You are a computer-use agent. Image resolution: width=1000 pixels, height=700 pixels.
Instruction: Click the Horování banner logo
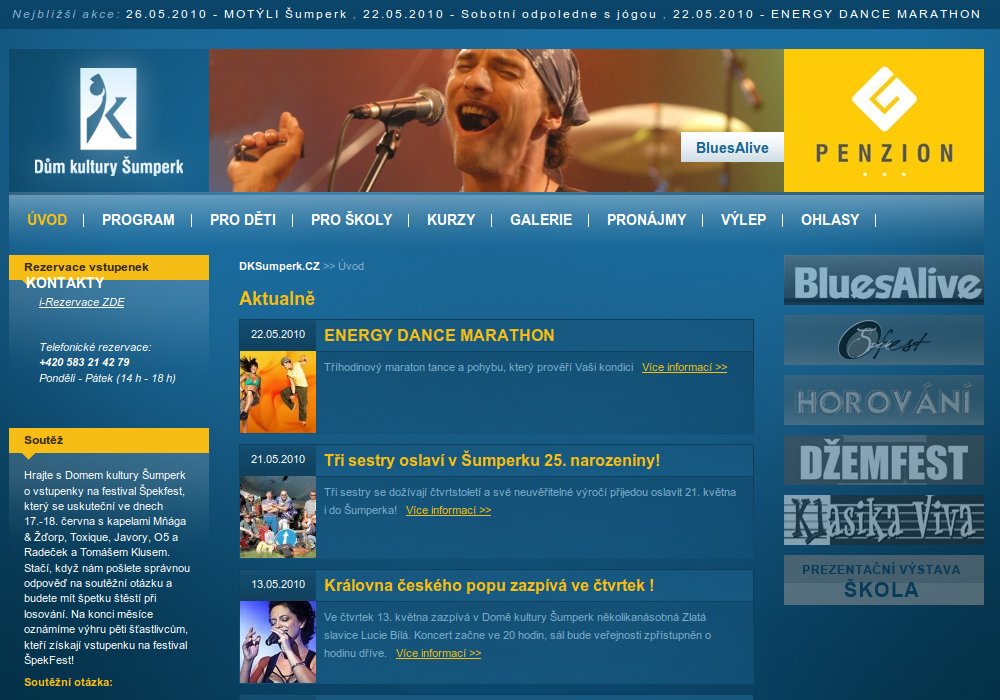coord(883,401)
